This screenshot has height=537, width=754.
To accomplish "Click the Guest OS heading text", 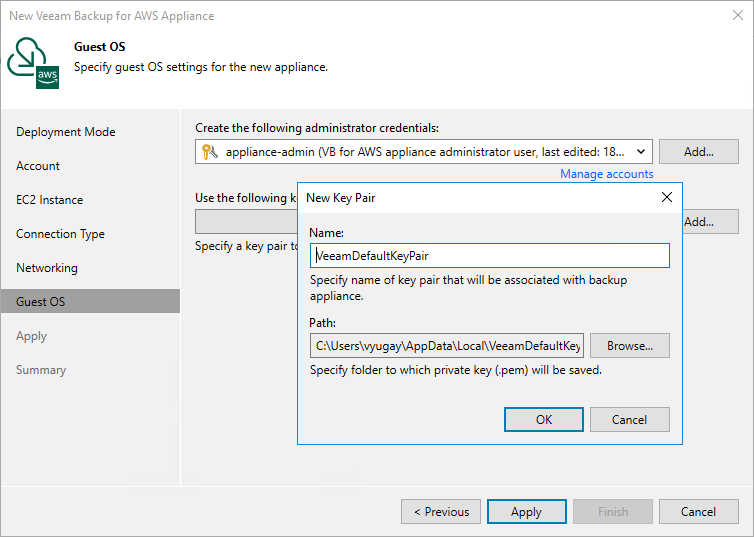I will [100, 47].
